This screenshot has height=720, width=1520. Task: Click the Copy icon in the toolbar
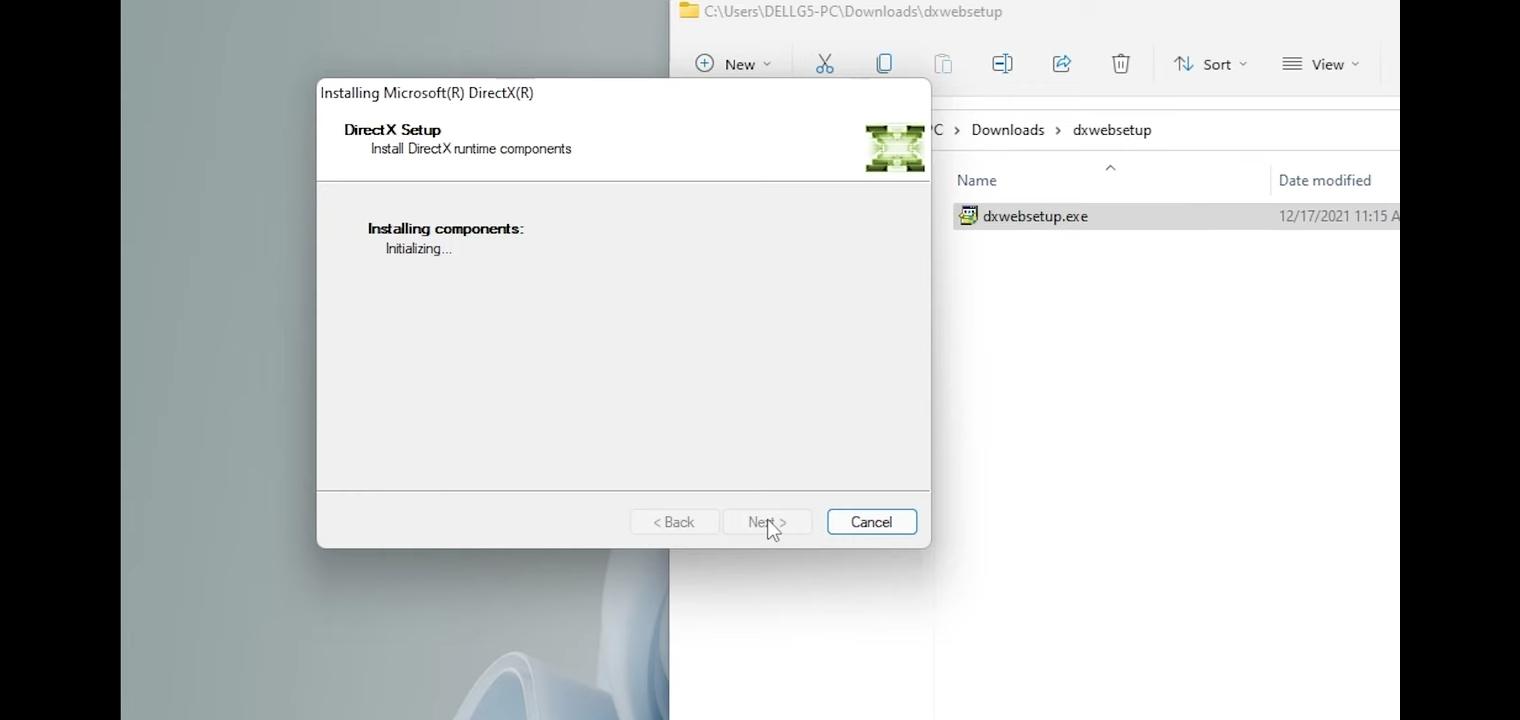pyautogui.click(x=884, y=63)
